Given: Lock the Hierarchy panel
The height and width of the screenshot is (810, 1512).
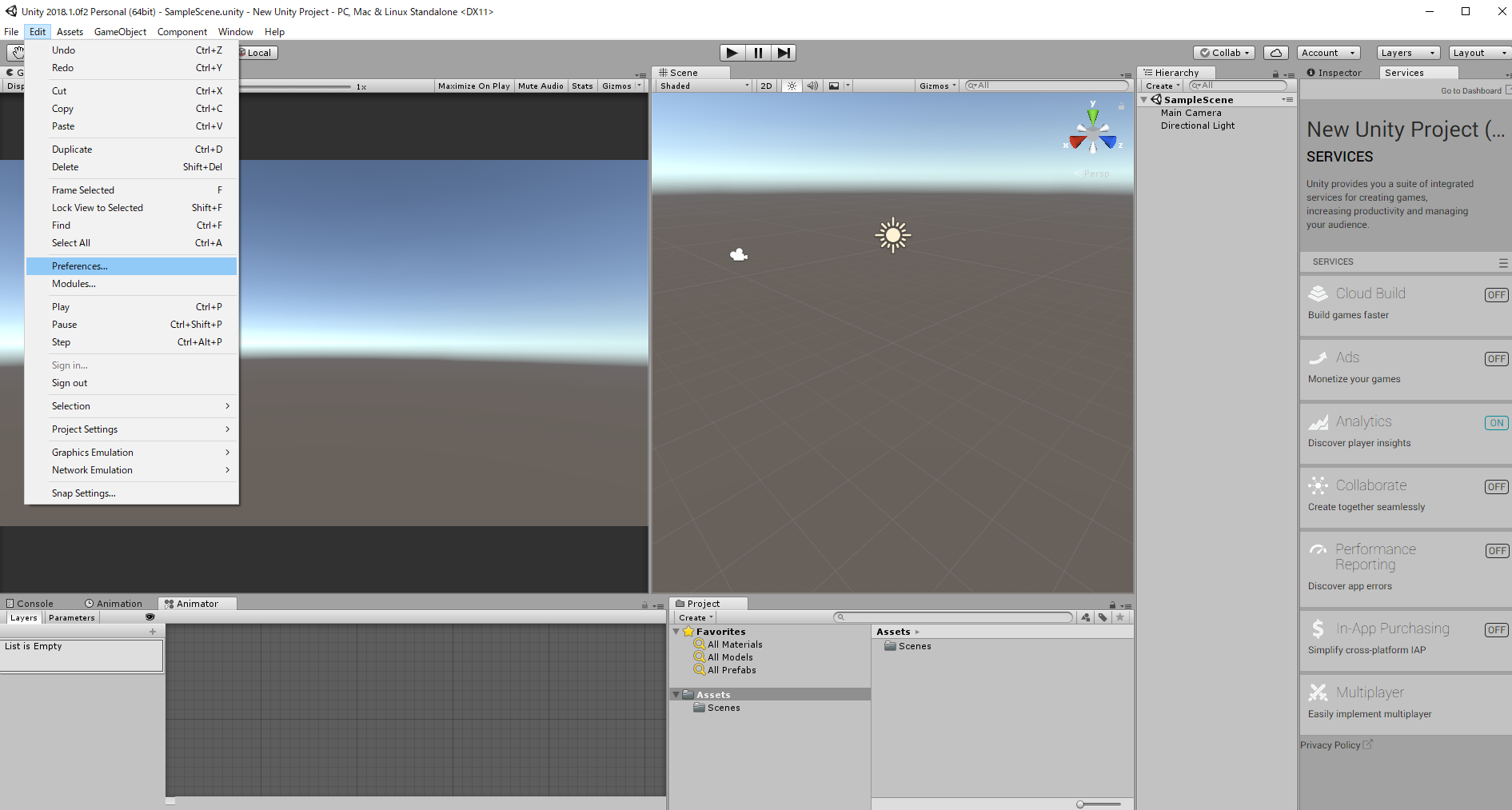Looking at the screenshot, I should coord(1275,74).
